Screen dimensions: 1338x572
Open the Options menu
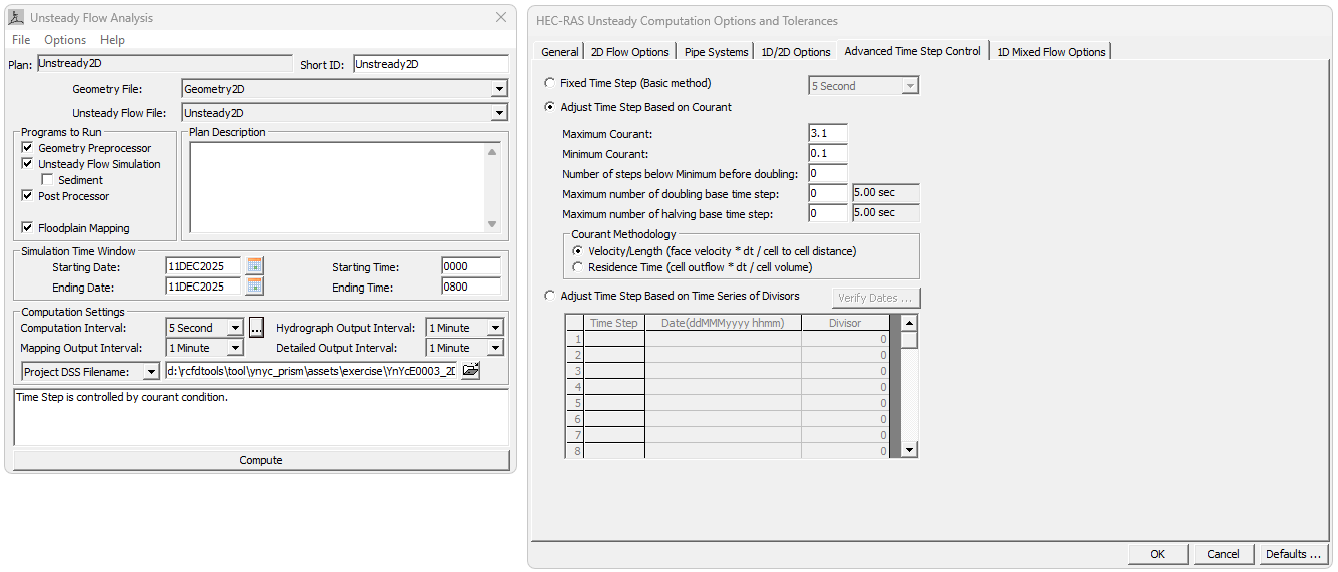65,40
